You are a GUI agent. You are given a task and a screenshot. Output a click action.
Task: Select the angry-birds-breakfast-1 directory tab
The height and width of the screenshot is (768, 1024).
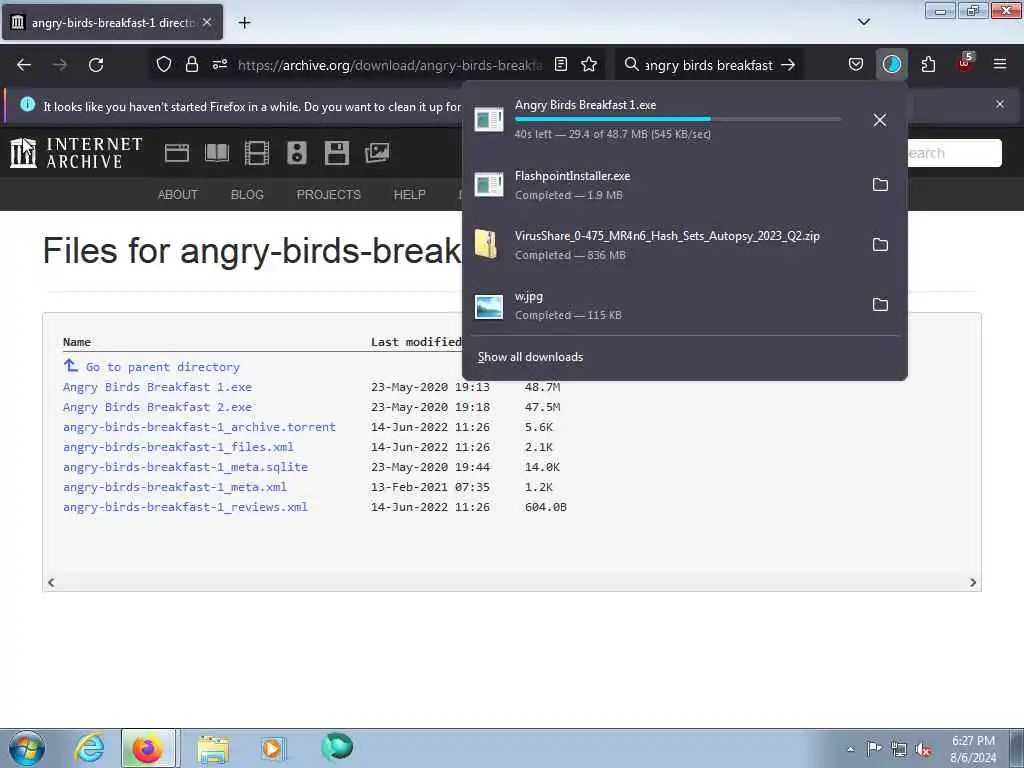point(112,22)
